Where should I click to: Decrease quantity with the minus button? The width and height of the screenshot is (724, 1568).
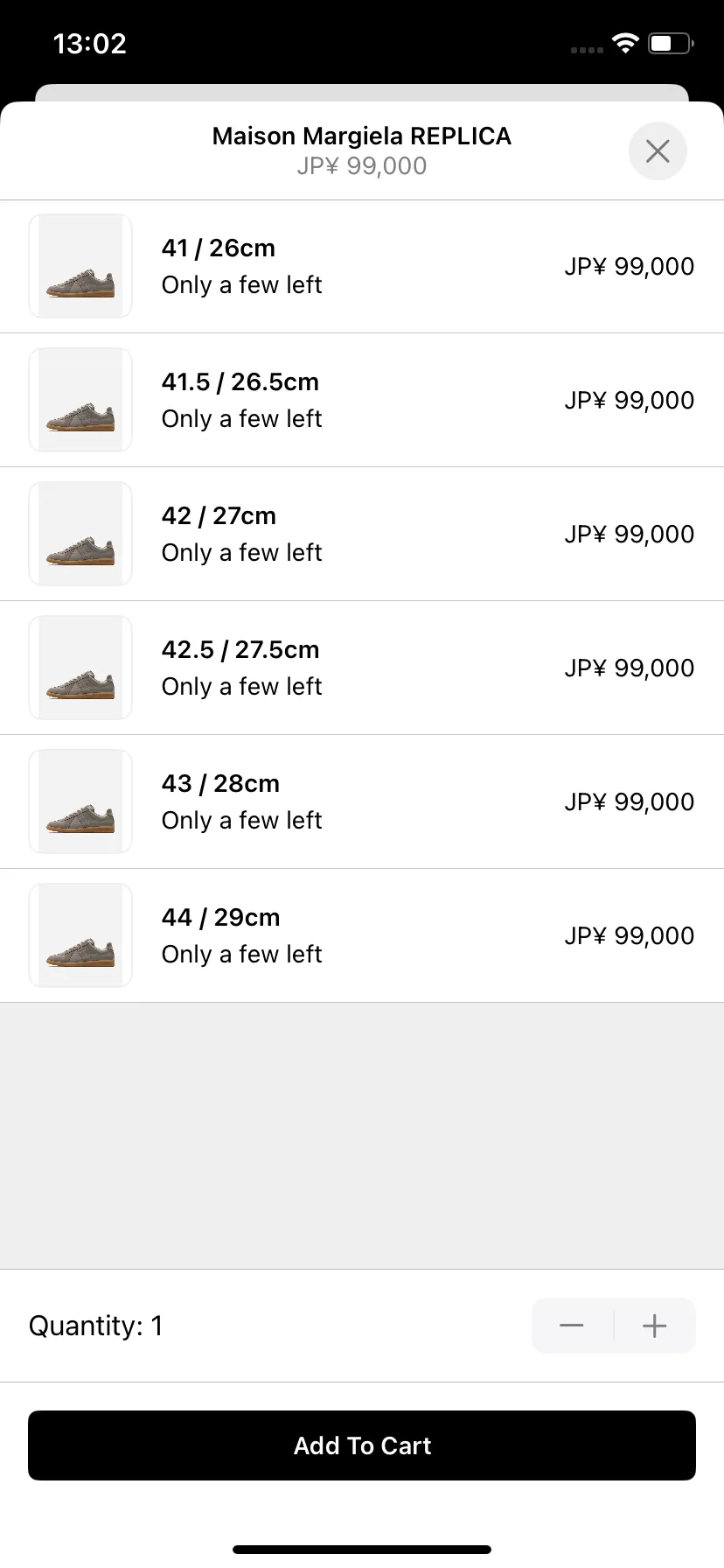(572, 1326)
